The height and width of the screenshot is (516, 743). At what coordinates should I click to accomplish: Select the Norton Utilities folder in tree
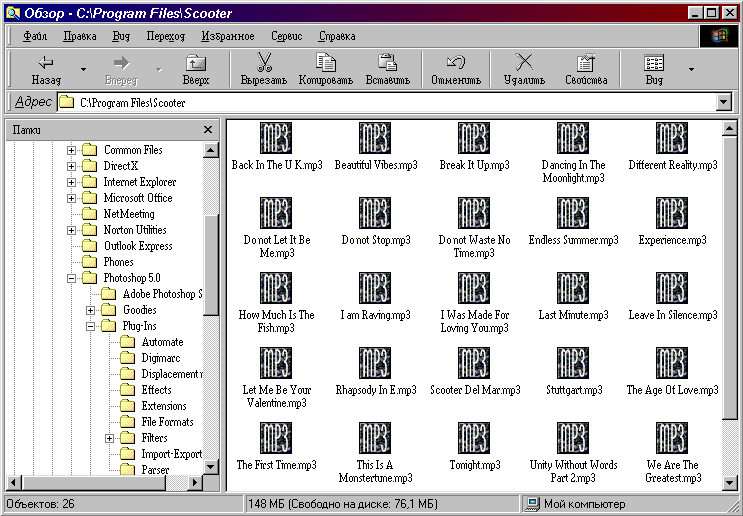(x=135, y=230)
